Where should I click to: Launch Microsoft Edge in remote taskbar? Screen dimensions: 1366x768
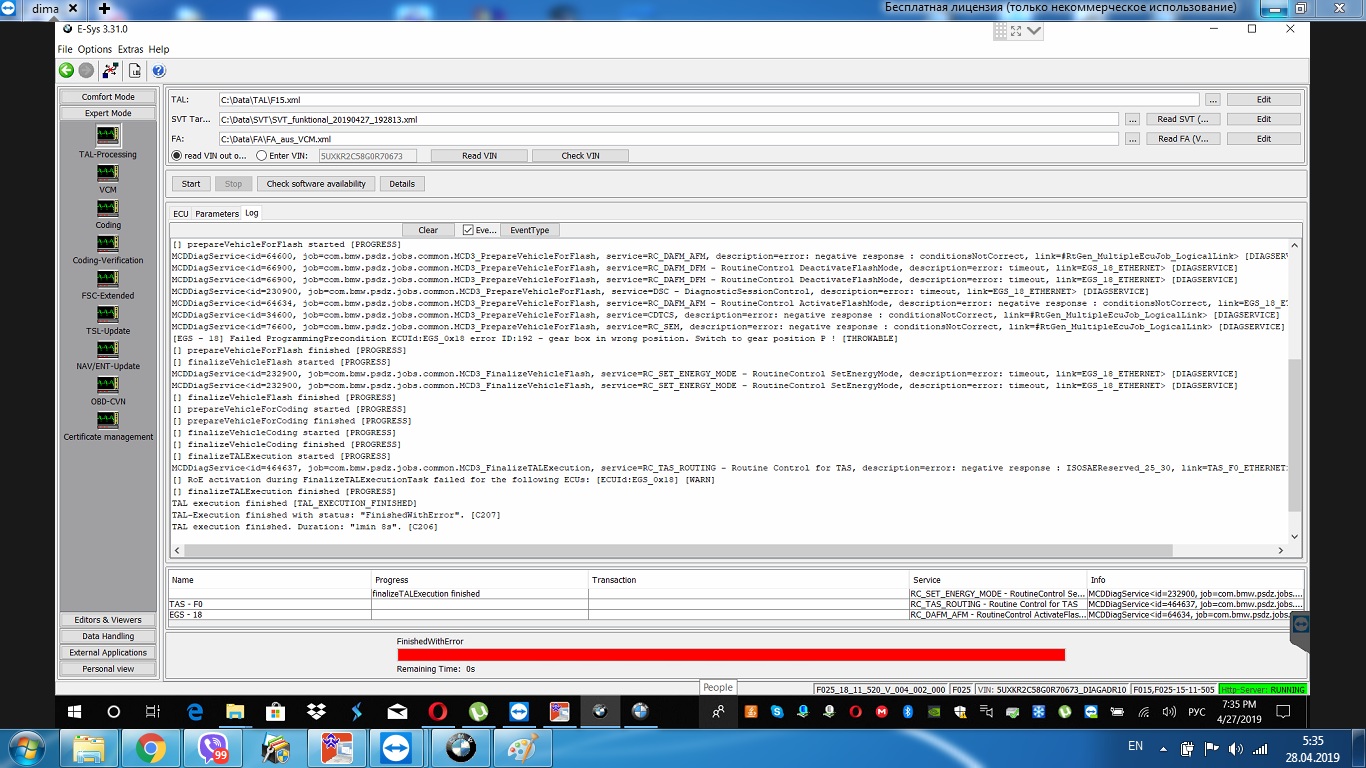[195, 711]
